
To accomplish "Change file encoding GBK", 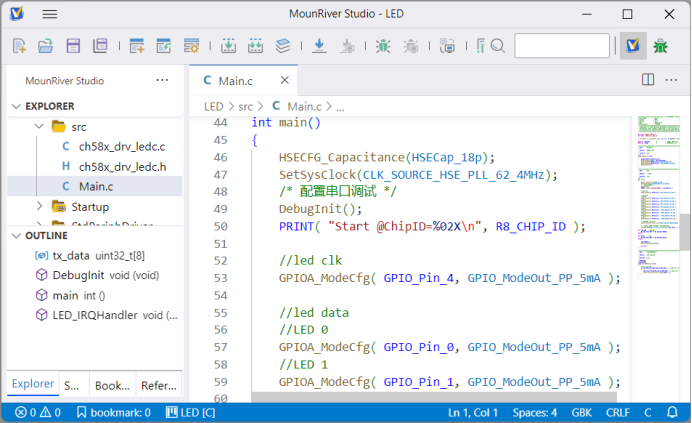I will coord(581,412).
